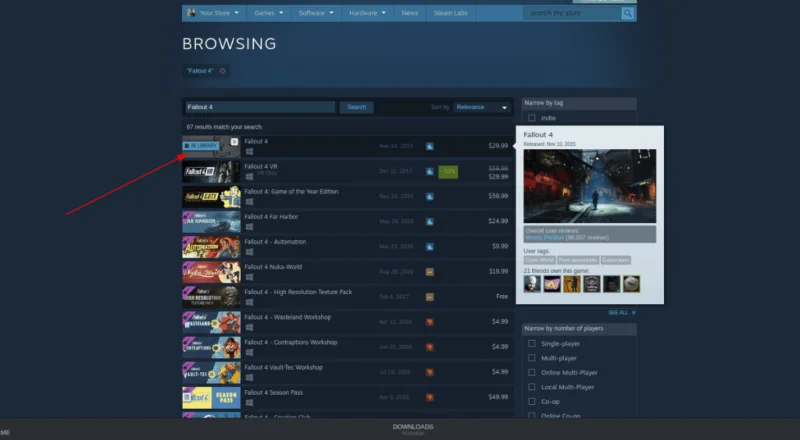Open the Vault-Tec Workshop thumbnail
Viewport: 800px width, 440px height.
(x=211, y=372)
